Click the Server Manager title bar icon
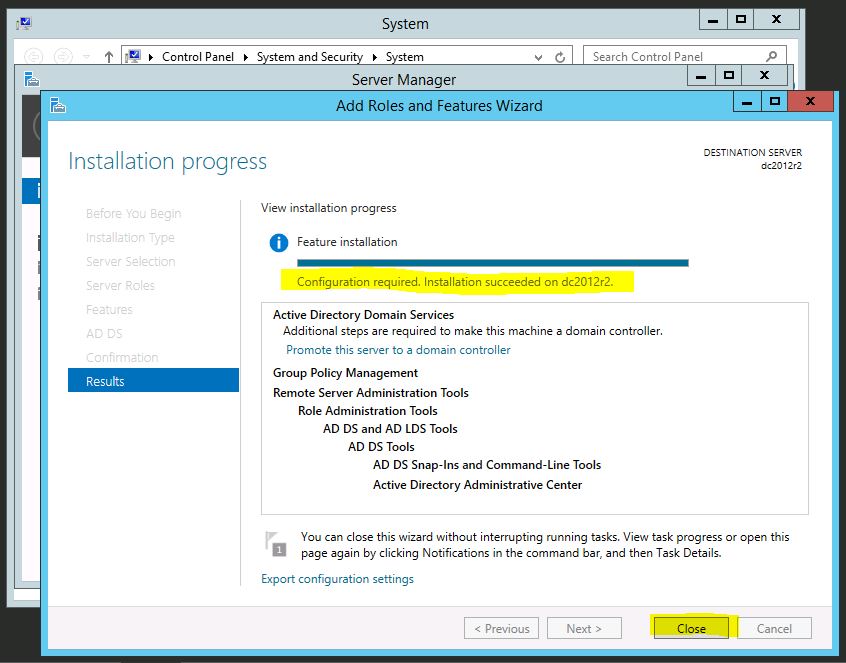Image resolution: width=846 pixels, height=663 pixels. [x=32, y=79]
